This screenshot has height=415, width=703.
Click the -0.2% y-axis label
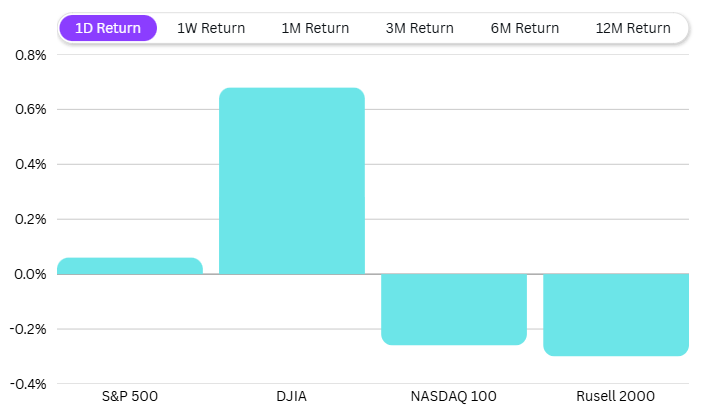pyautogui.click(x=25, y=329)
